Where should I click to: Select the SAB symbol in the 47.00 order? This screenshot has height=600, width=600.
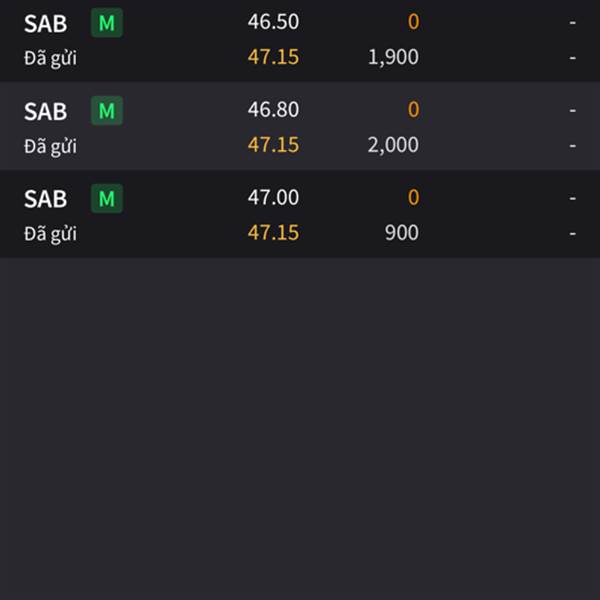pos(46,199)
